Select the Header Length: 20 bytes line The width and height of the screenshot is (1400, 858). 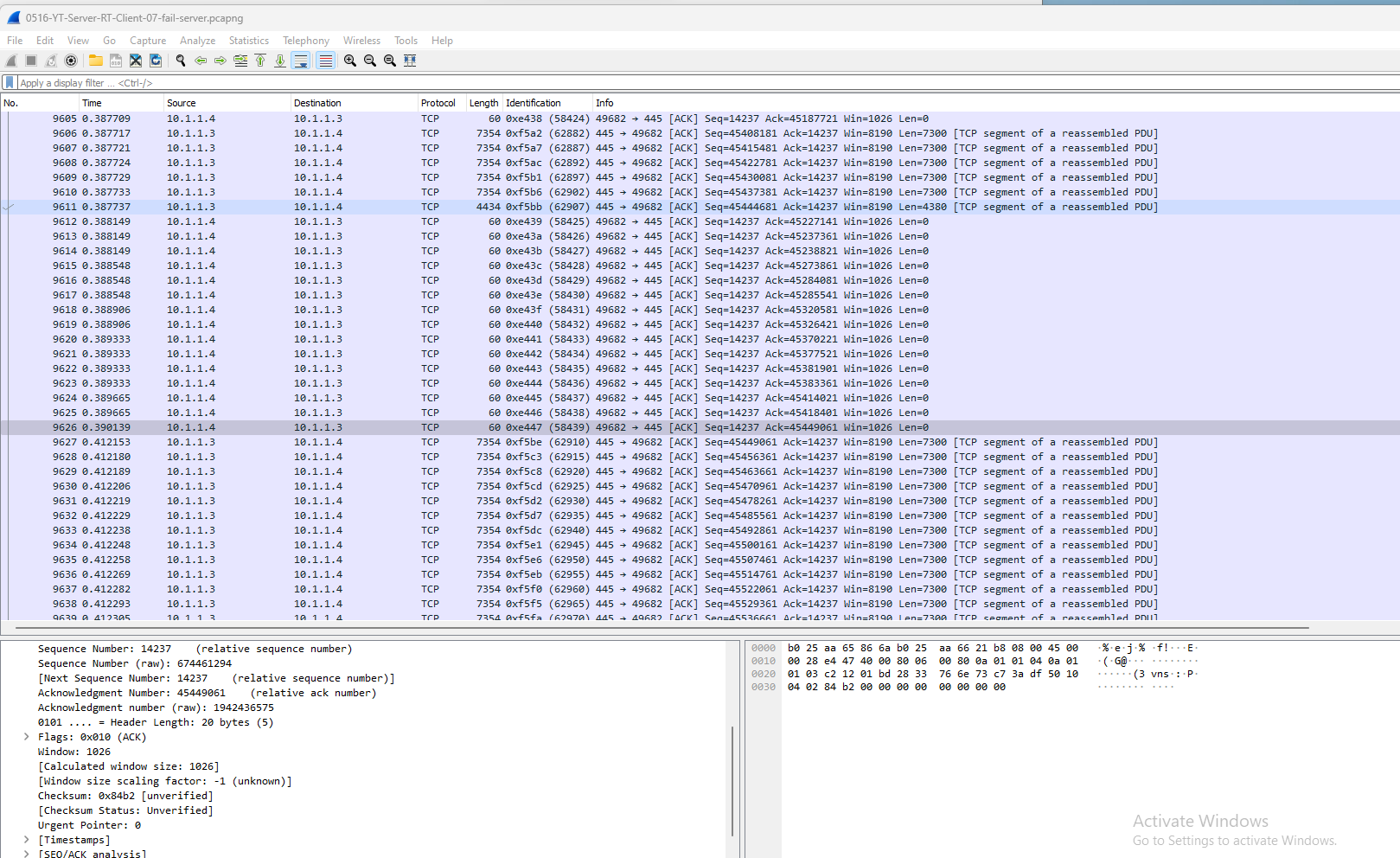click(156, 722)
